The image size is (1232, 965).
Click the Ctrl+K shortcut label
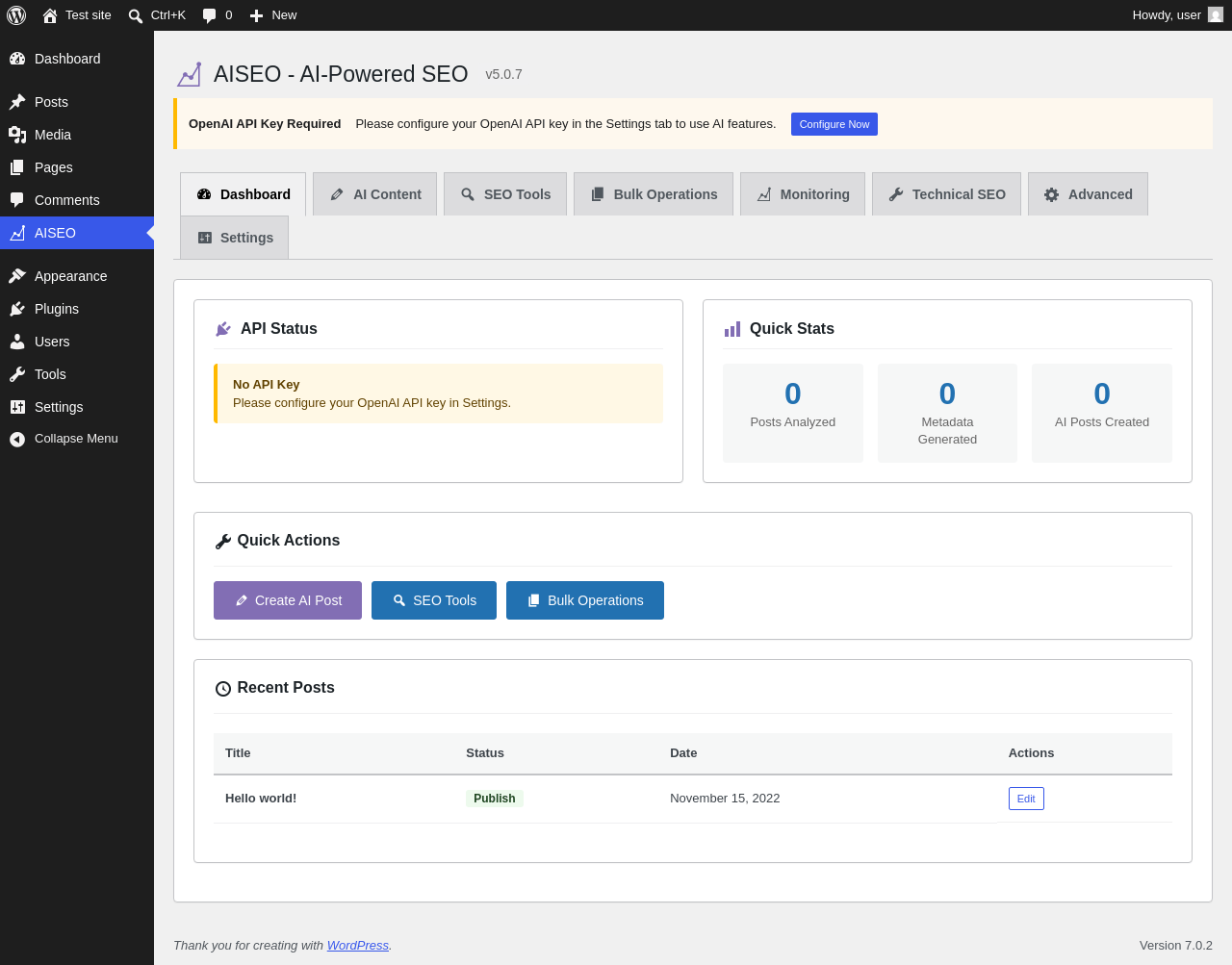tap(168, 15)
